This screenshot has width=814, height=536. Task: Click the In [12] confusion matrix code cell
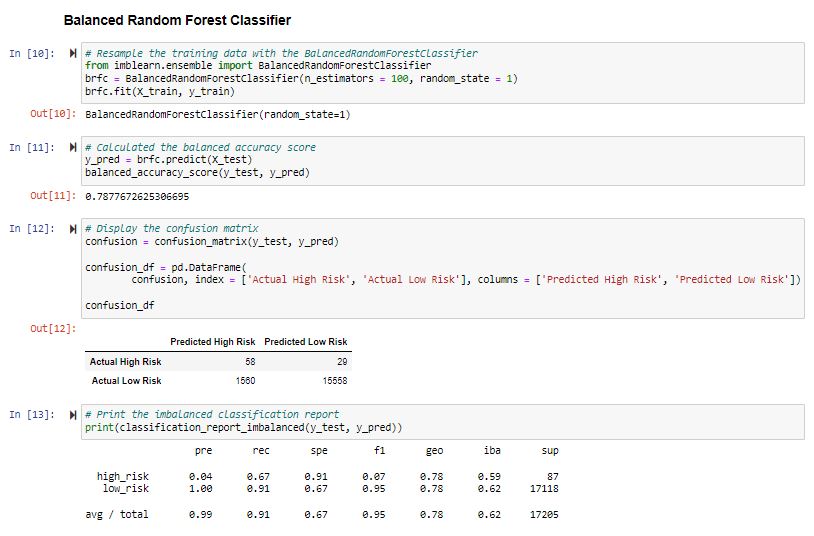pyautogui.click(x=443, y=268)
